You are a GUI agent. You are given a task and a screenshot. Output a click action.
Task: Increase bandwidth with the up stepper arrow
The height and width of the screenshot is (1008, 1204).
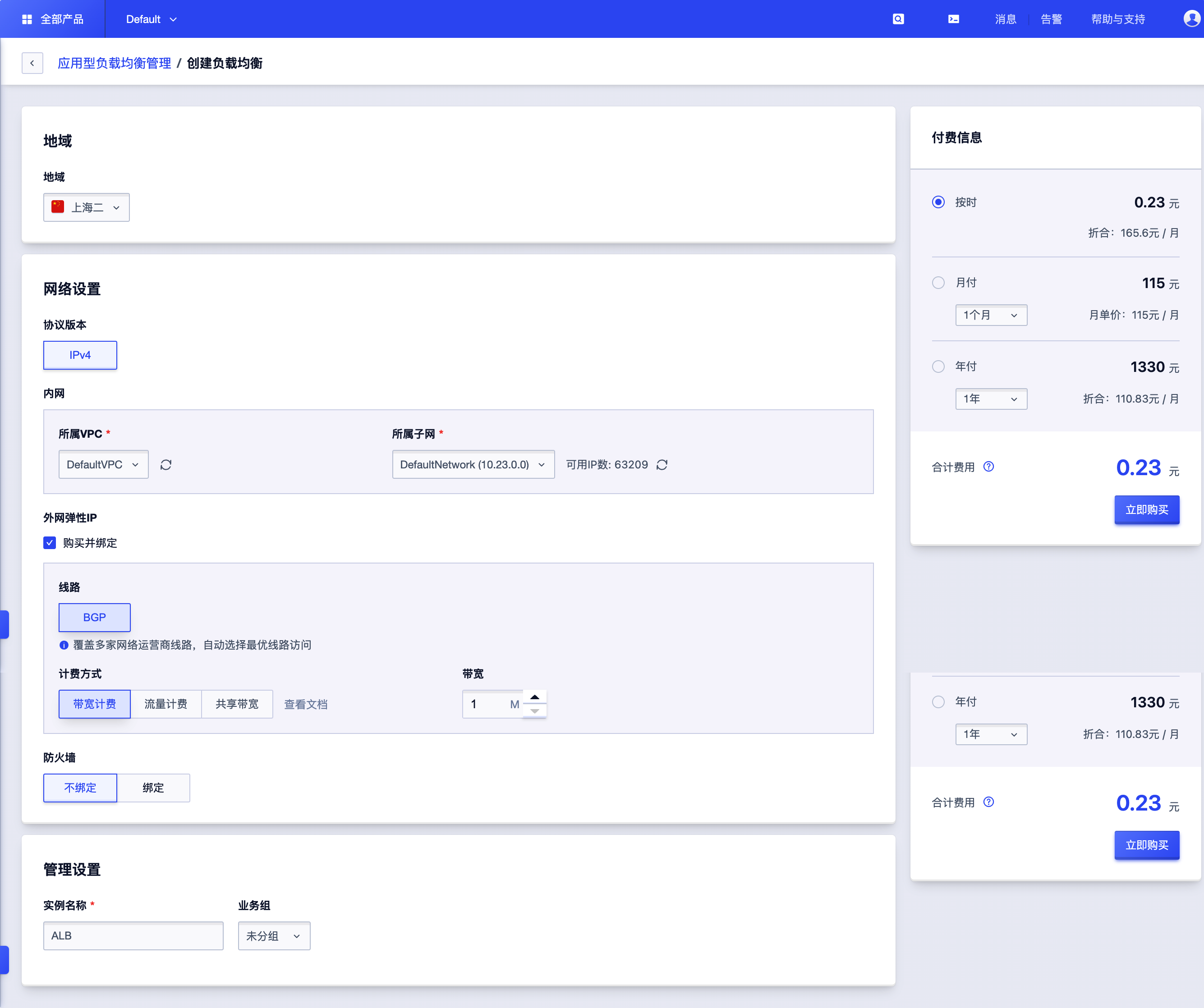pos(535,697)
